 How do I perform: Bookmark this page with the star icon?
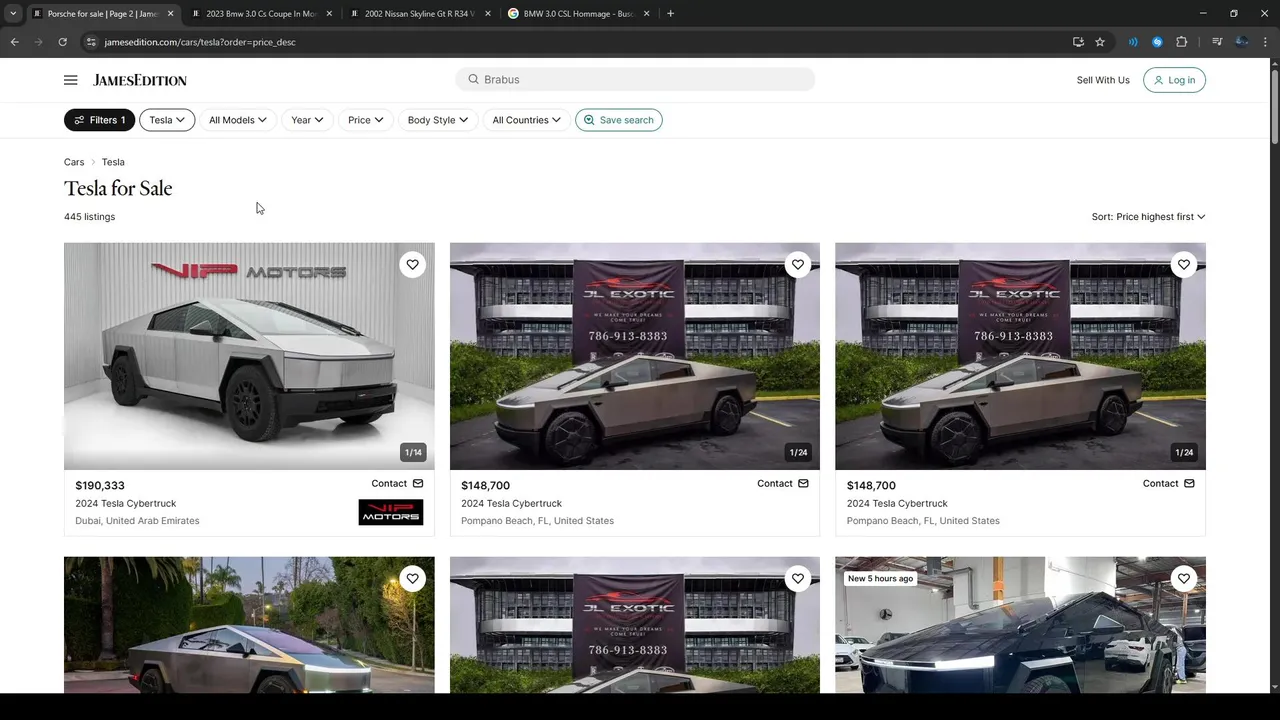pos(1100,42)
